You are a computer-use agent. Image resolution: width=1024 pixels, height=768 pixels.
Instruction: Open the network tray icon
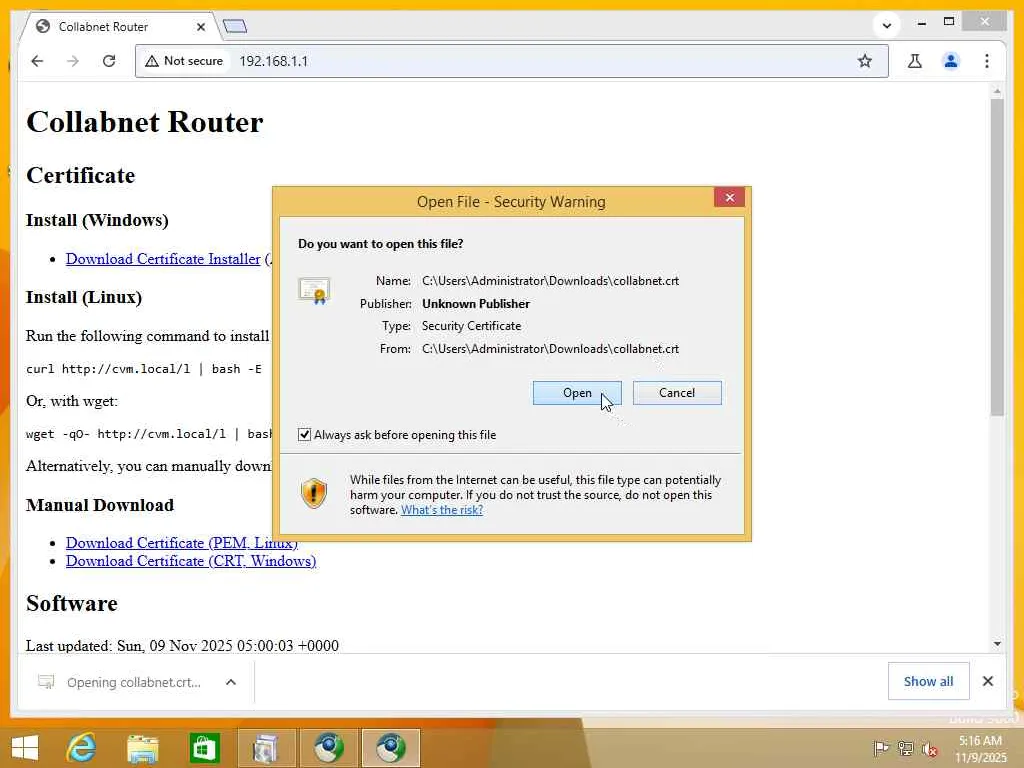(905, 748)
